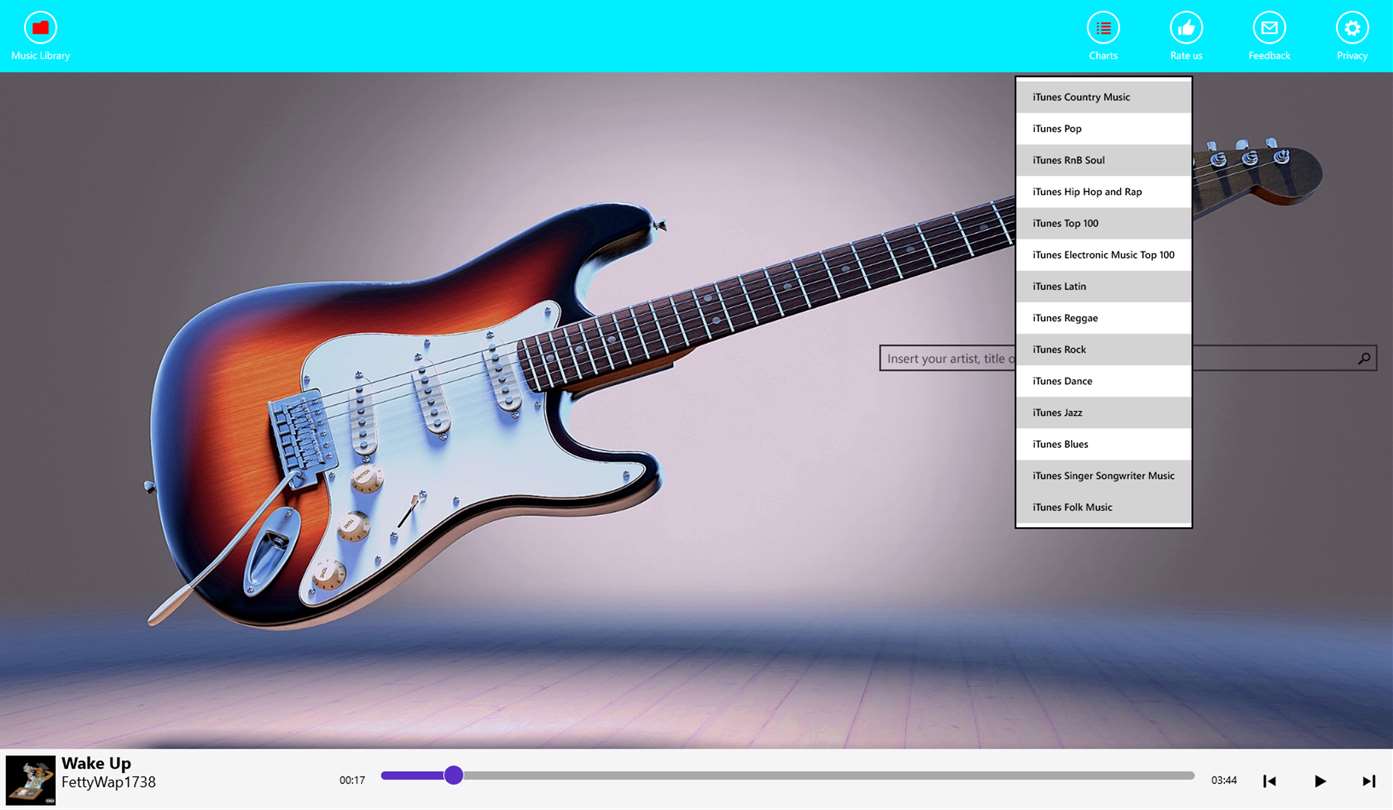Pick iTunes Singer Songwriter Music chart
Viewport: 1393px width, 810px height.
[1104, 475]
